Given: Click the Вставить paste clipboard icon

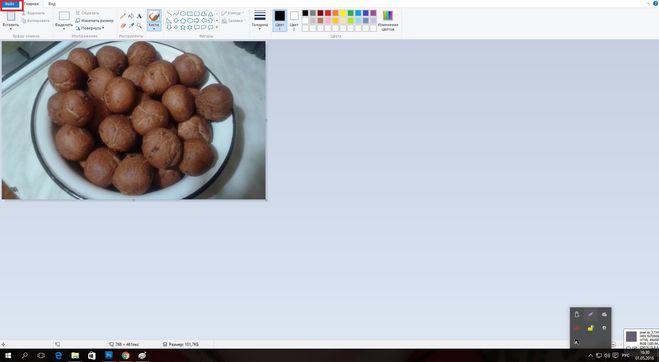Looking at the screenshot, I should pos(11,16).
